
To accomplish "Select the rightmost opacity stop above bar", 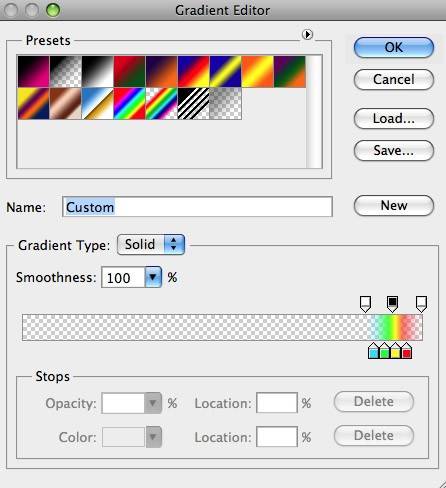I will pyautogui.click(x=421, y=304).
